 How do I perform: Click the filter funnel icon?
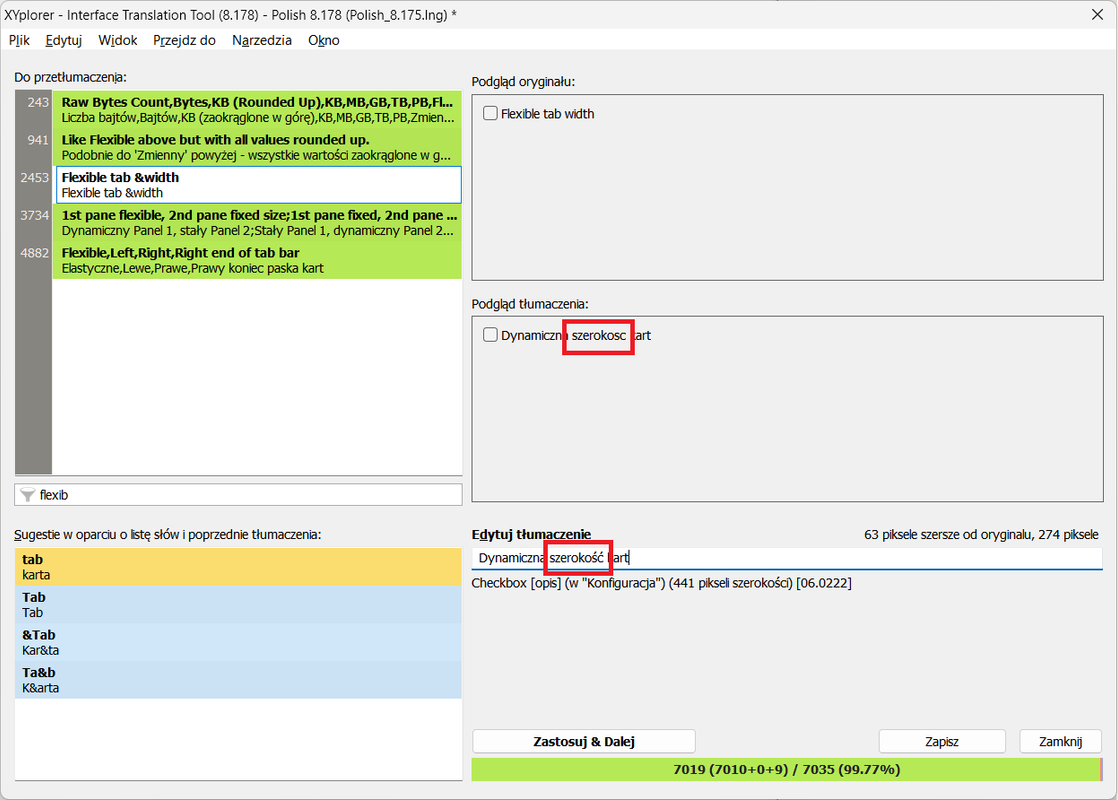27,495
